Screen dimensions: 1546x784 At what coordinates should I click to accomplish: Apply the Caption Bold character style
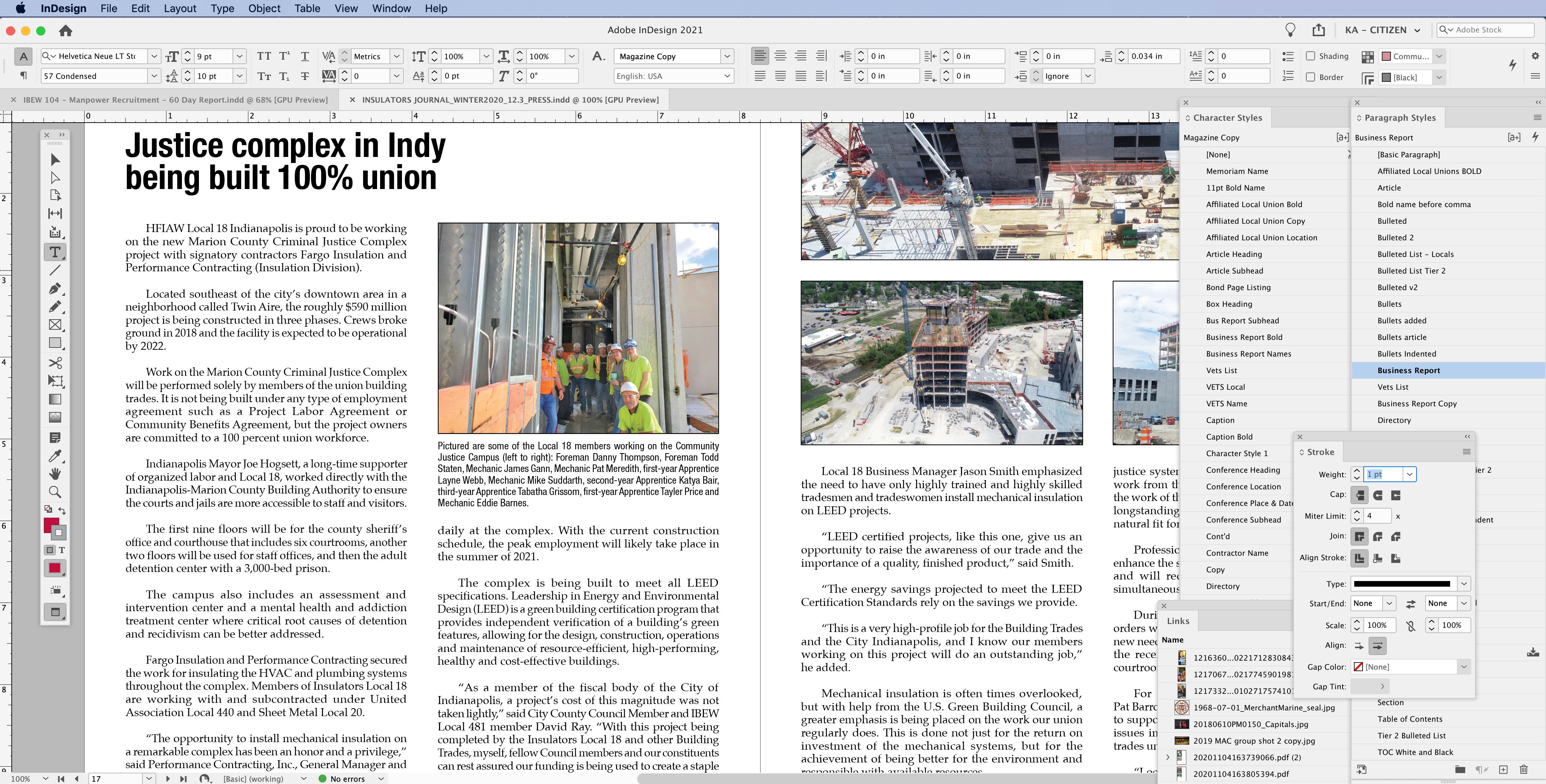pos(1229,437)
